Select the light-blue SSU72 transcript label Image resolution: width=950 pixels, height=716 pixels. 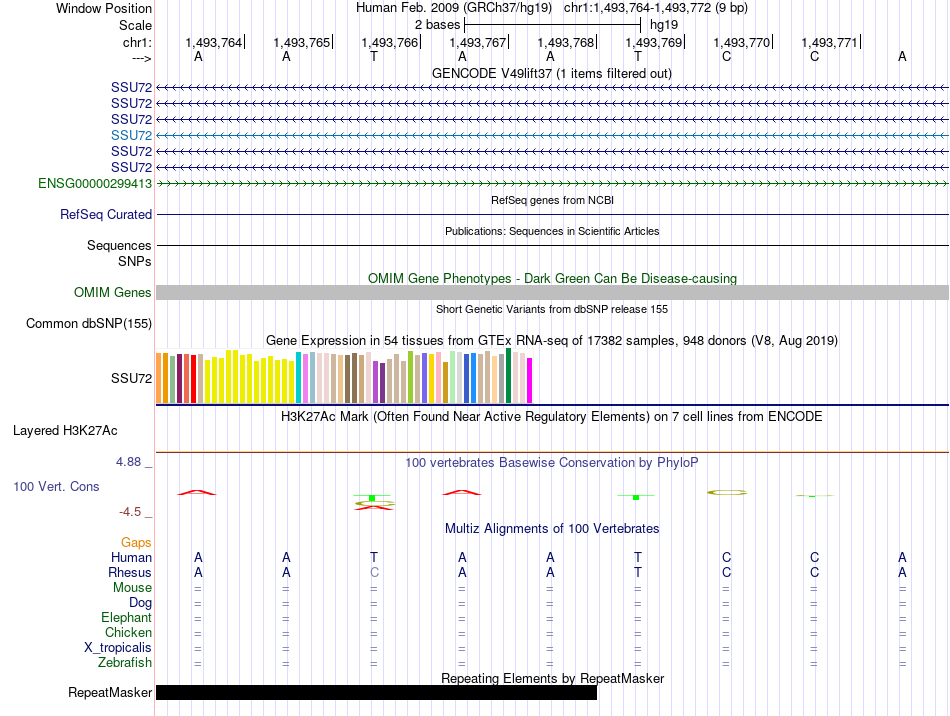[x=131, y=135]
